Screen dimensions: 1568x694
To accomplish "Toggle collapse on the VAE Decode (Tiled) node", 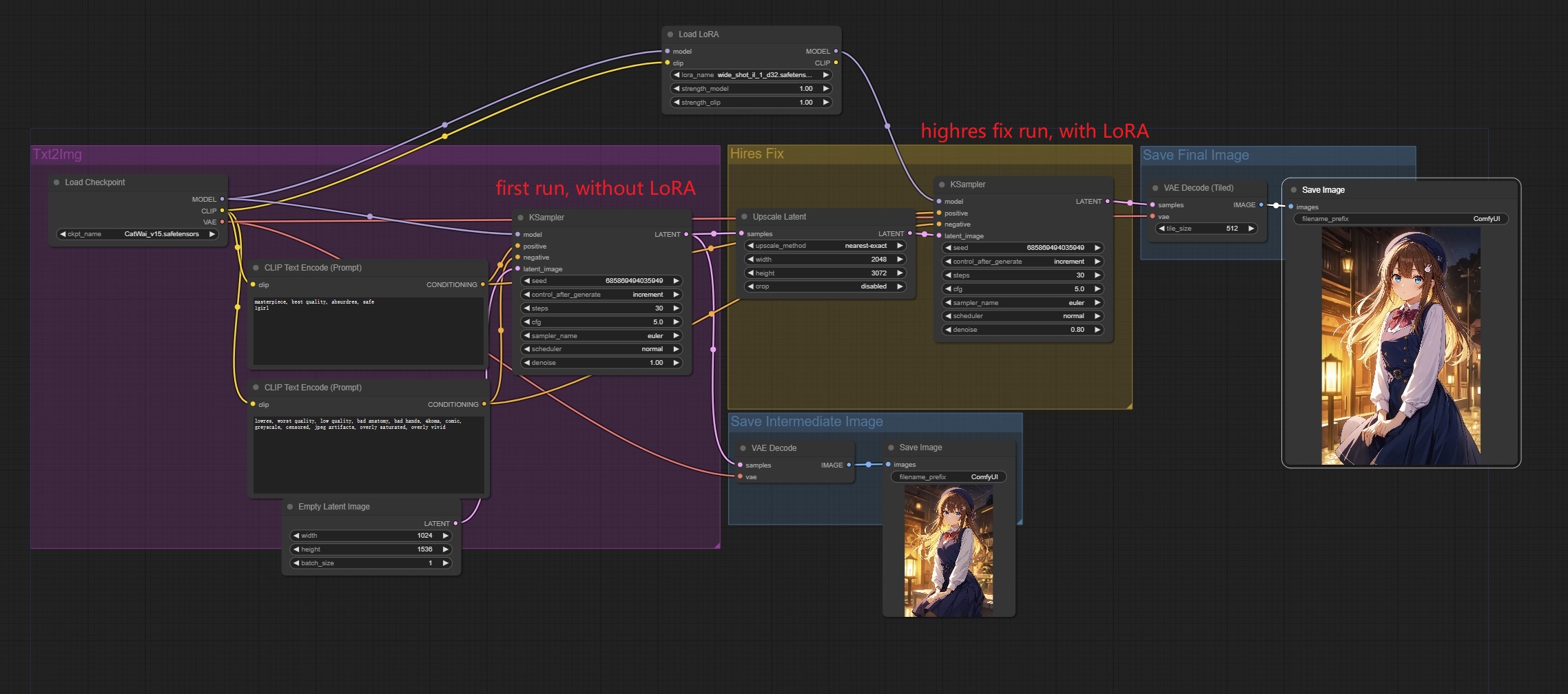I will click(x=1155, y=188).
